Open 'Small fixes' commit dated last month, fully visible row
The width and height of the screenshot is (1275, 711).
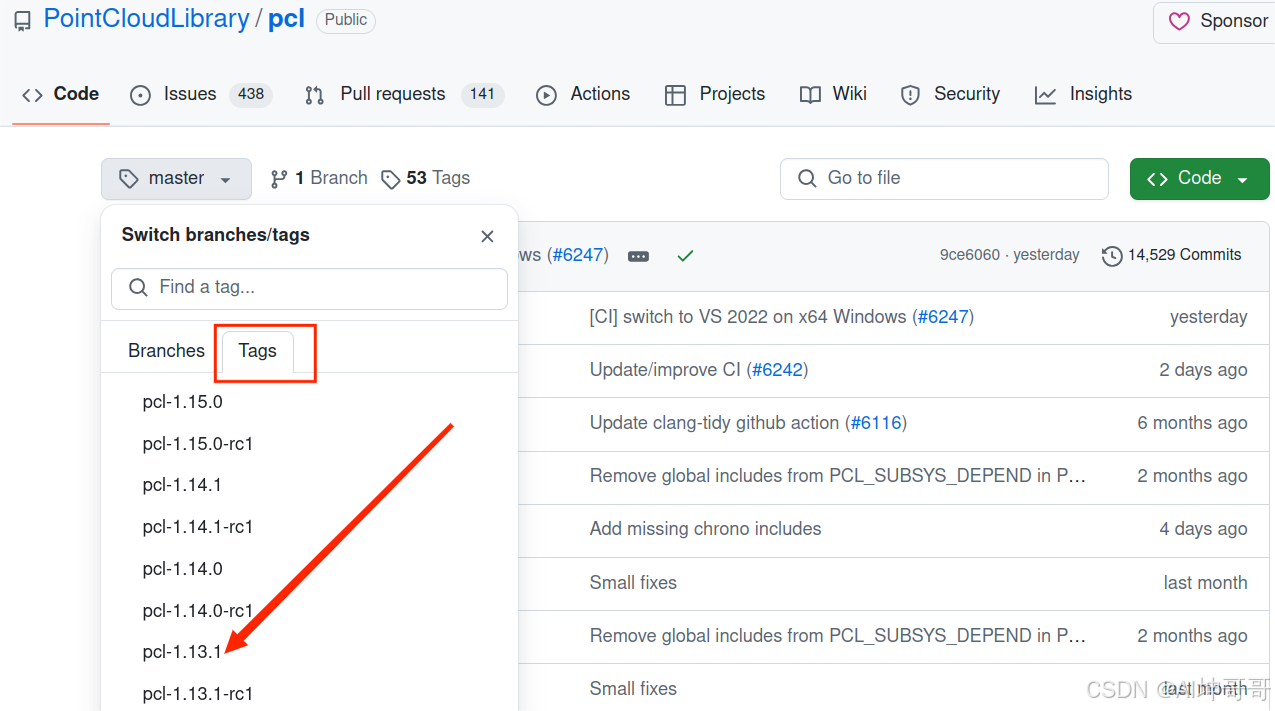click(x=633, y=583)
